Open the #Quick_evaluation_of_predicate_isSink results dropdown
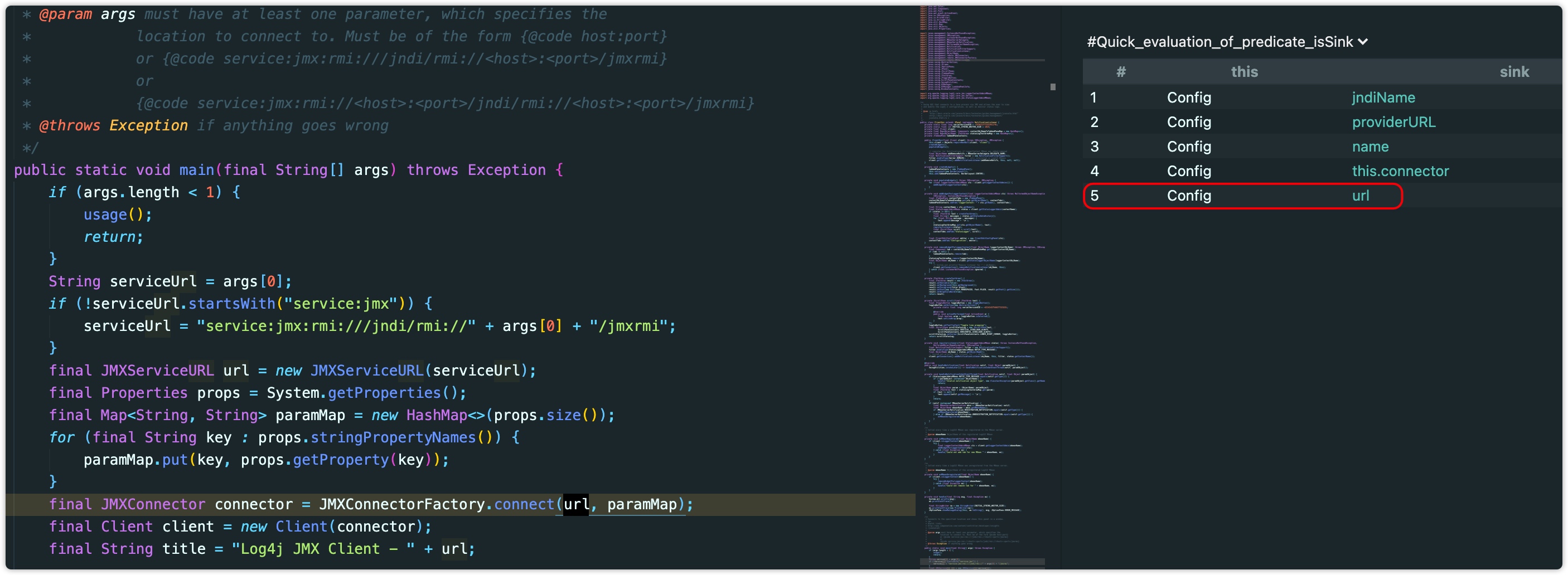Screen dimensions: 1568x575 pyautogui.click(x=1227, y=42)
